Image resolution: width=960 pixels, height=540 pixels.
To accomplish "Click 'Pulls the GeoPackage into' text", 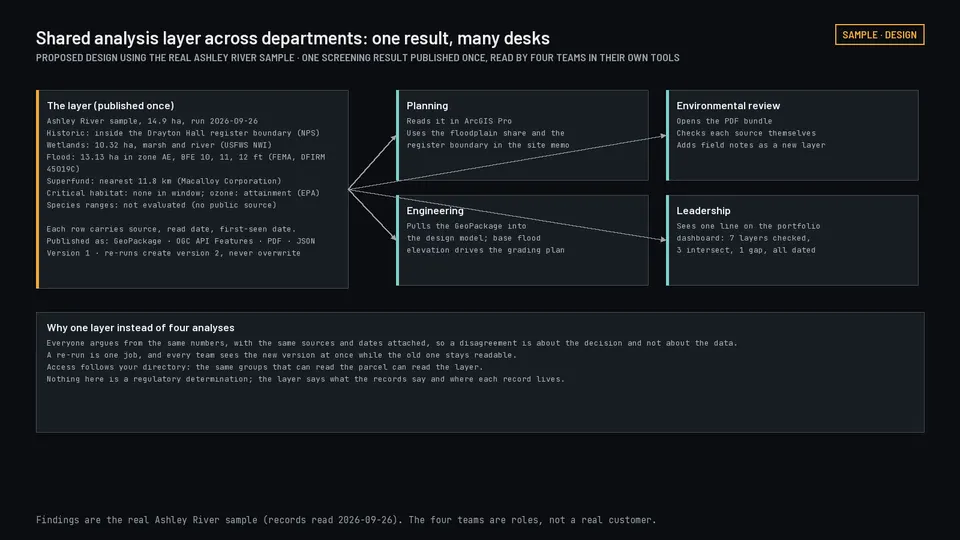I will click(x=467, y=226).
